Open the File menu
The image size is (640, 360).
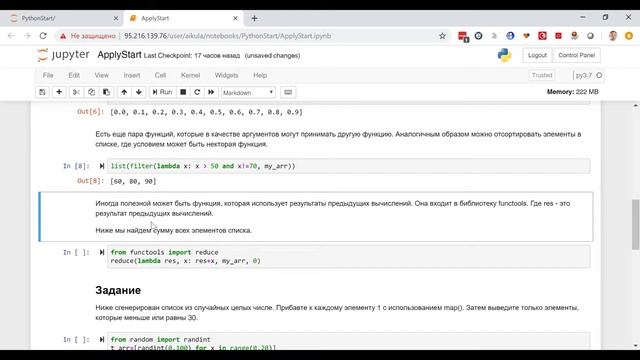click(48, 75)
